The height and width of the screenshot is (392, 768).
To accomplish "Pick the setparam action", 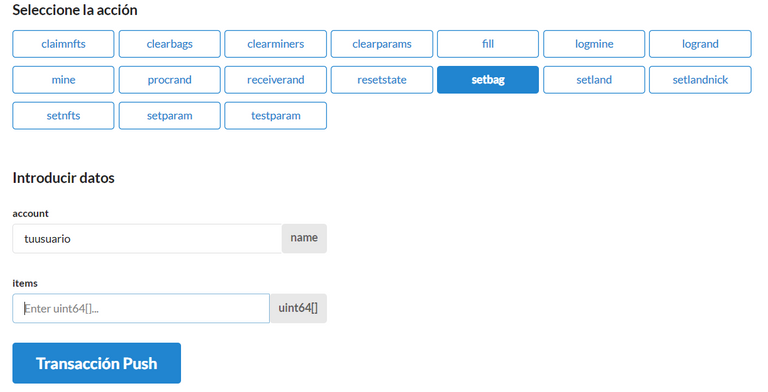I will pos(169,116).
